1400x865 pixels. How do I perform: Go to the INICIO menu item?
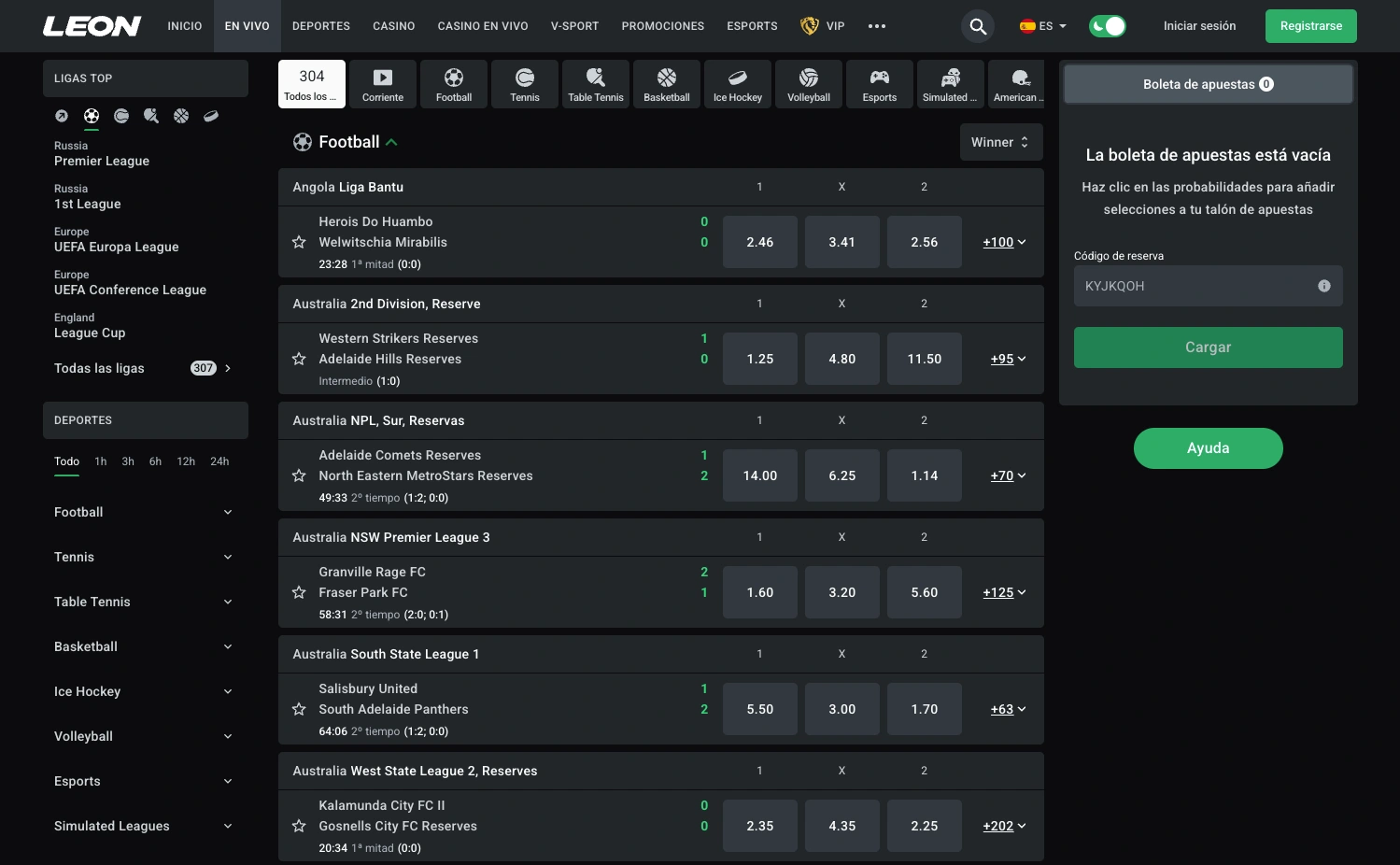coord(185,26)
